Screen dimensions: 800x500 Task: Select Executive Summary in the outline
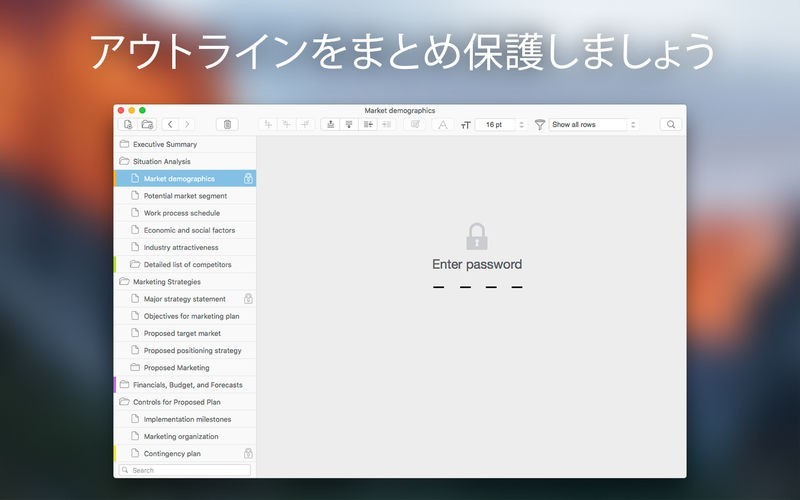tap(164, 144)
